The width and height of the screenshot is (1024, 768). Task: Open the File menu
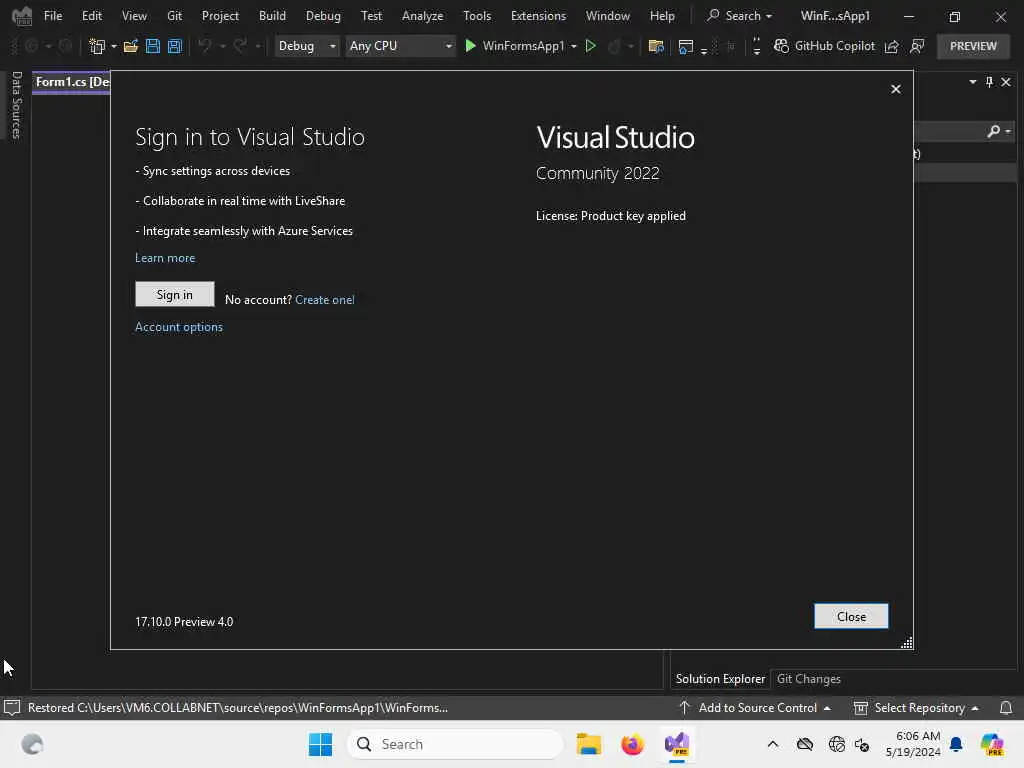pyautogui.click(x=53, y=16)
